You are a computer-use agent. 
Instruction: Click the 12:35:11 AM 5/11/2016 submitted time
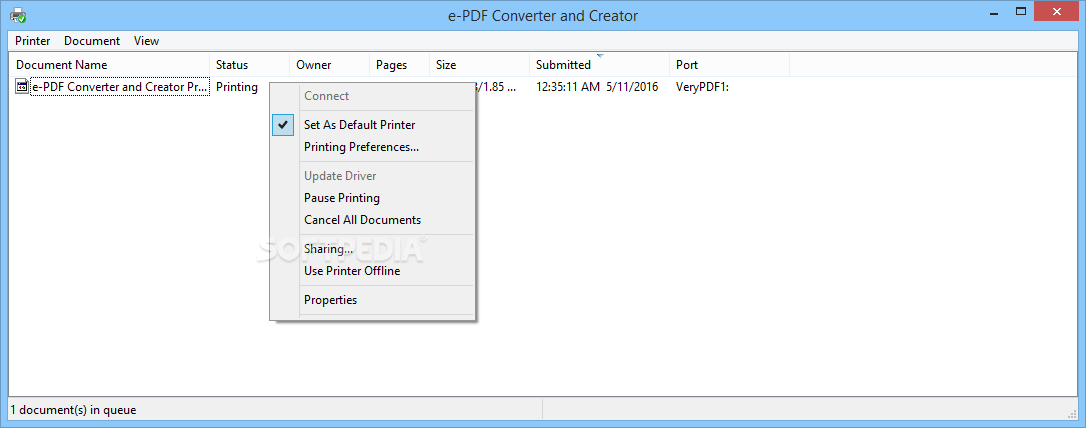tap(597, 87)
